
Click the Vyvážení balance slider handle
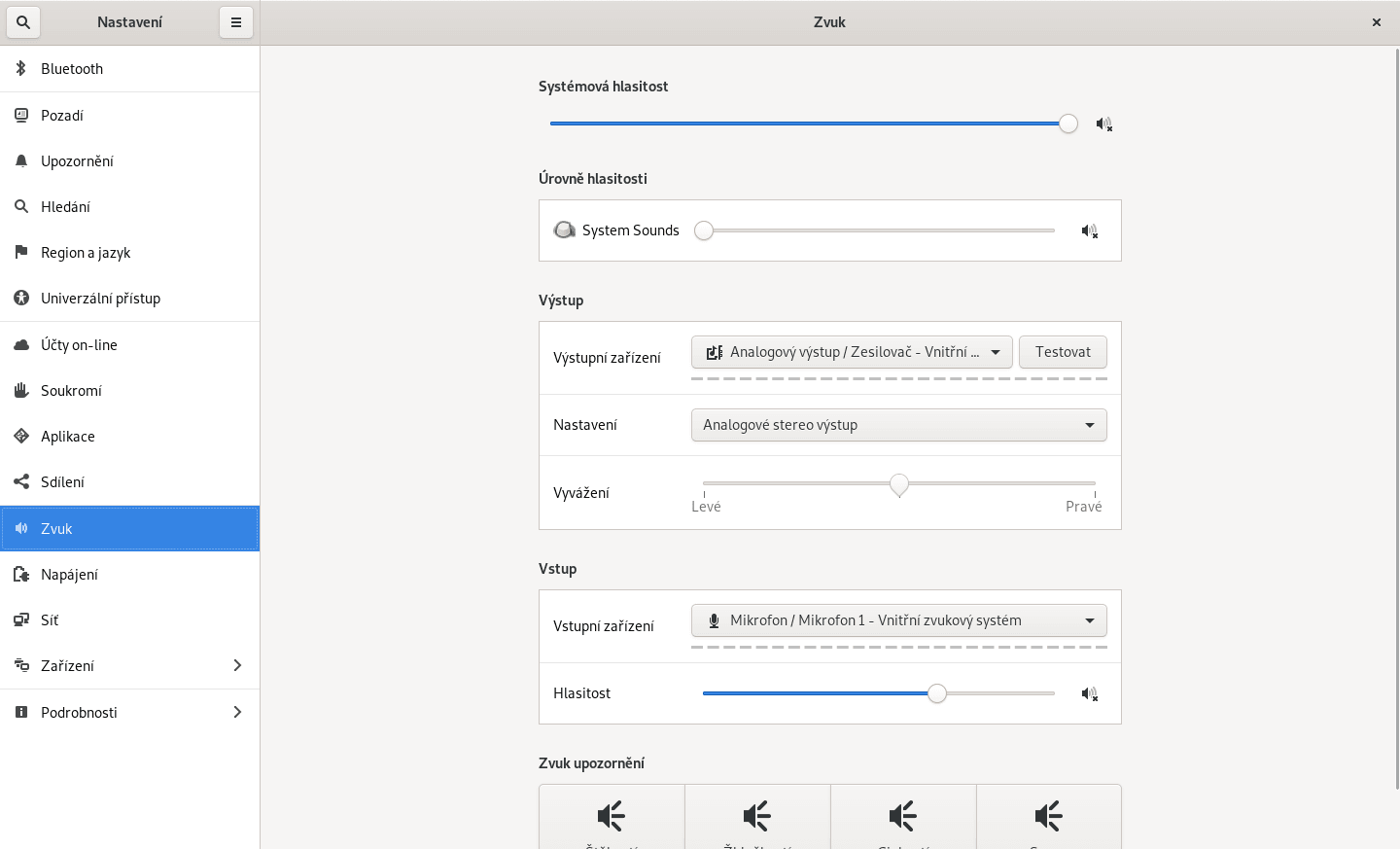[x=899, y=484]
